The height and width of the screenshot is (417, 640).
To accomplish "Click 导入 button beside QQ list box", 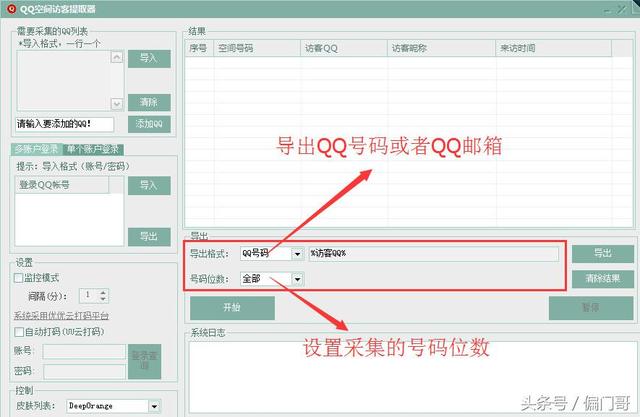I will click(x=149, y=59).
